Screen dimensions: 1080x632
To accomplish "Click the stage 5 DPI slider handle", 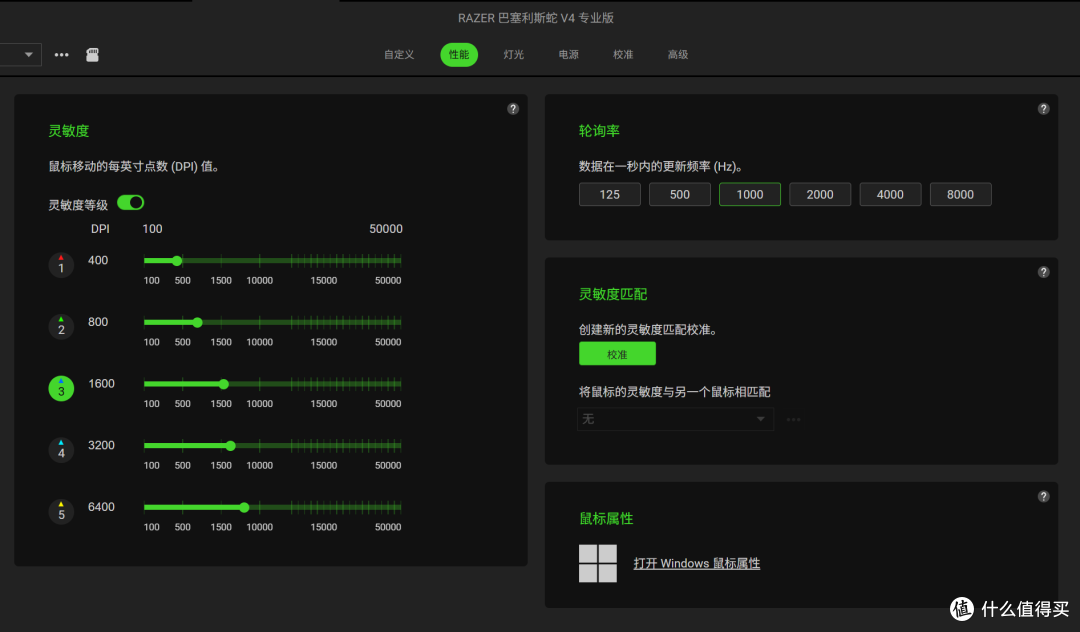I will tap(245, 507).
